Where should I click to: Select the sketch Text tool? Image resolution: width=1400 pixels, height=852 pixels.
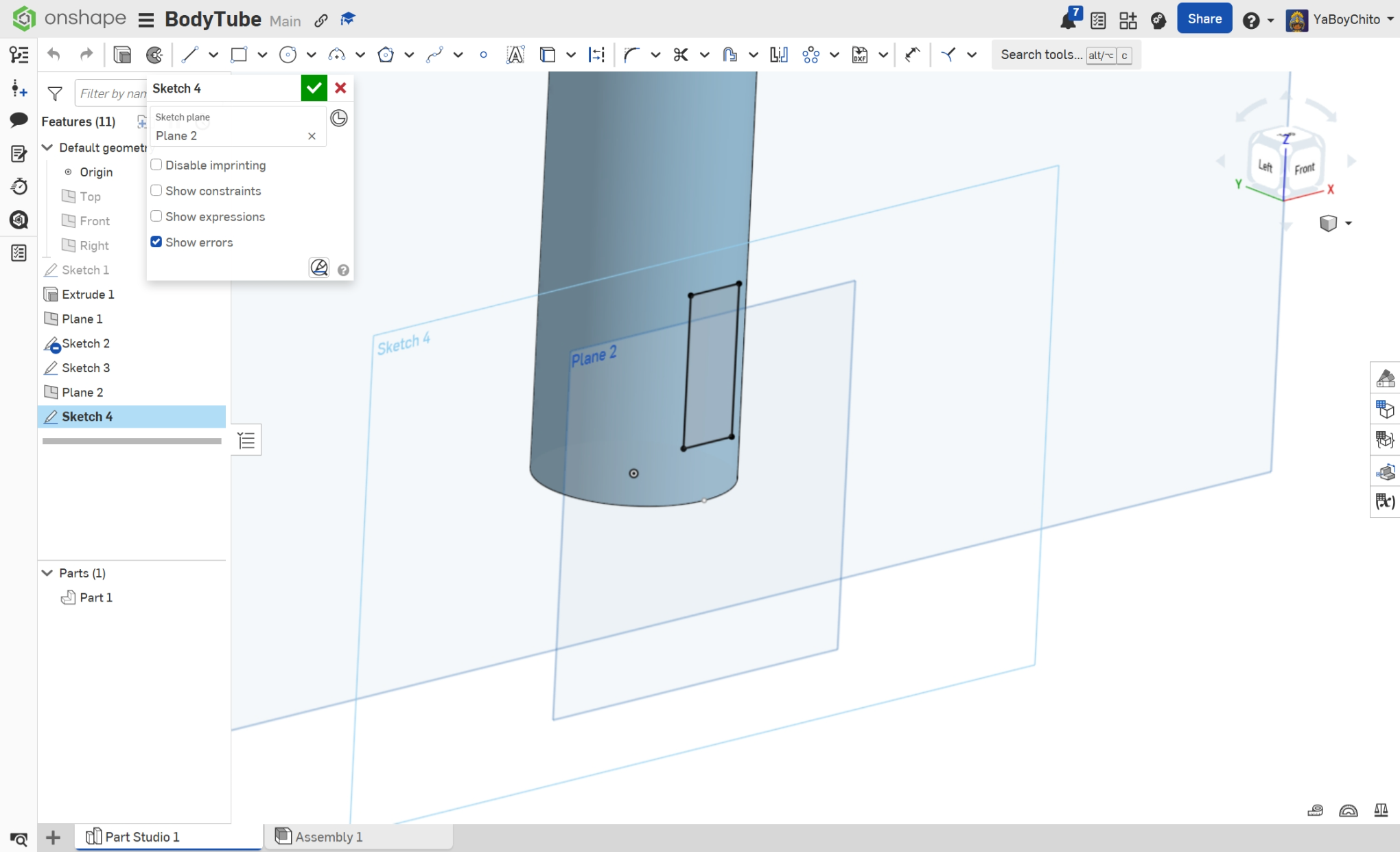pyautogui.click(x=515, y=55)
